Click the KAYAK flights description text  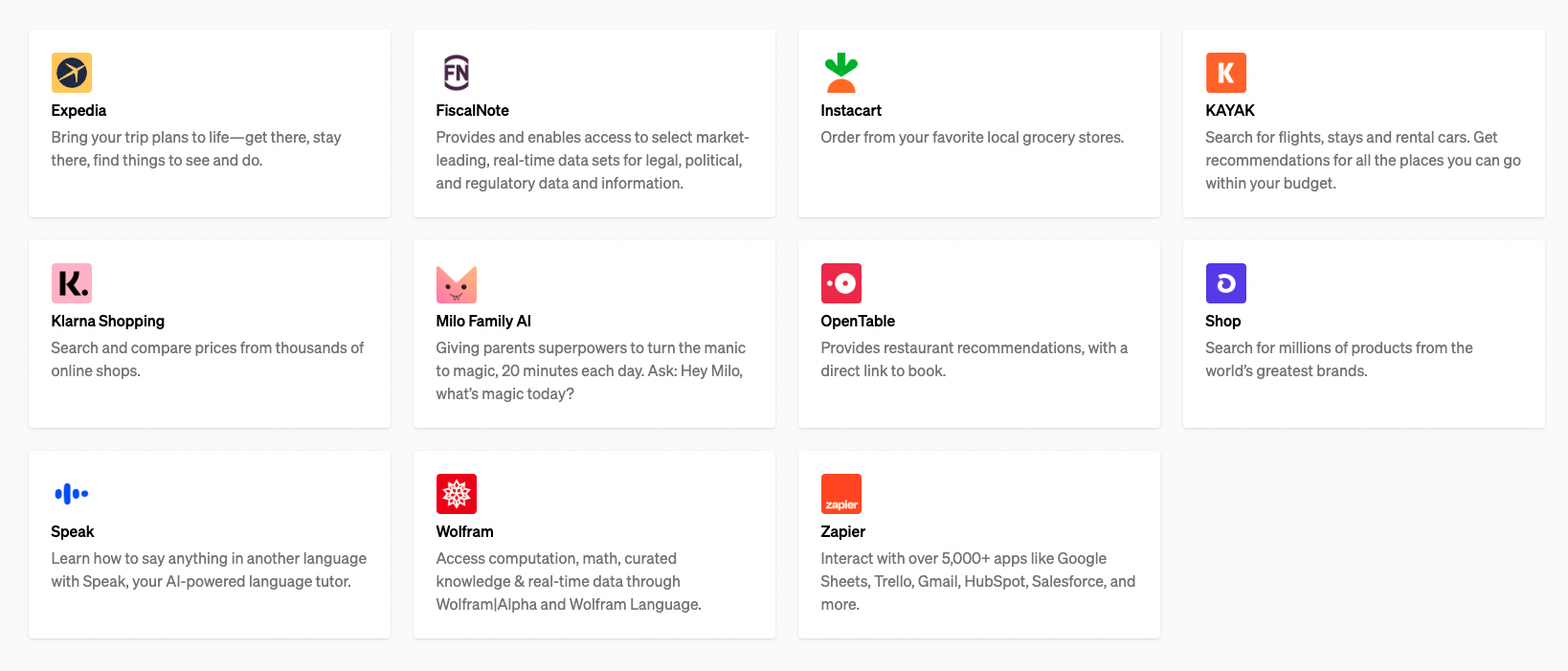(1363, 160)
